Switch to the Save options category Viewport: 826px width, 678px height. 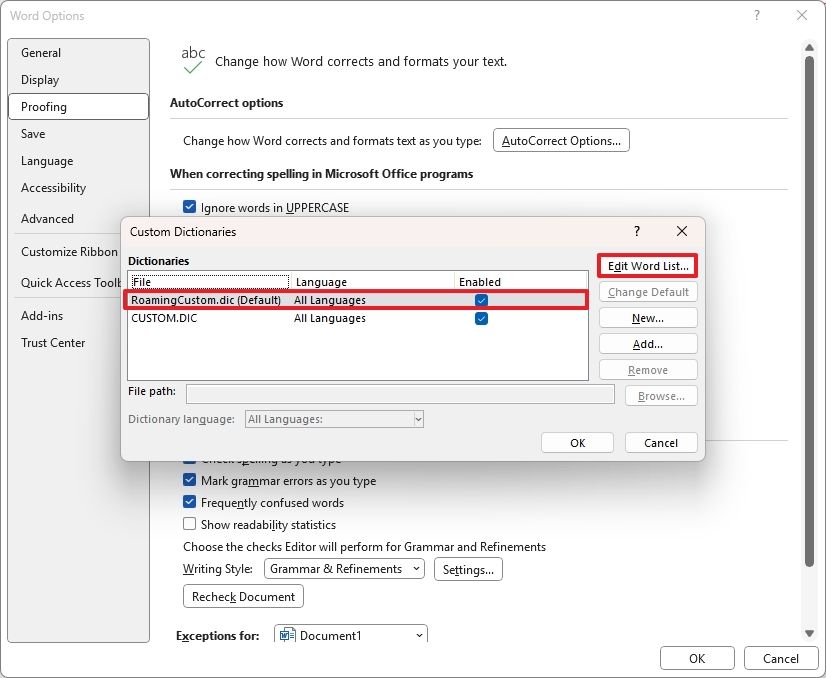click(33, 133)
